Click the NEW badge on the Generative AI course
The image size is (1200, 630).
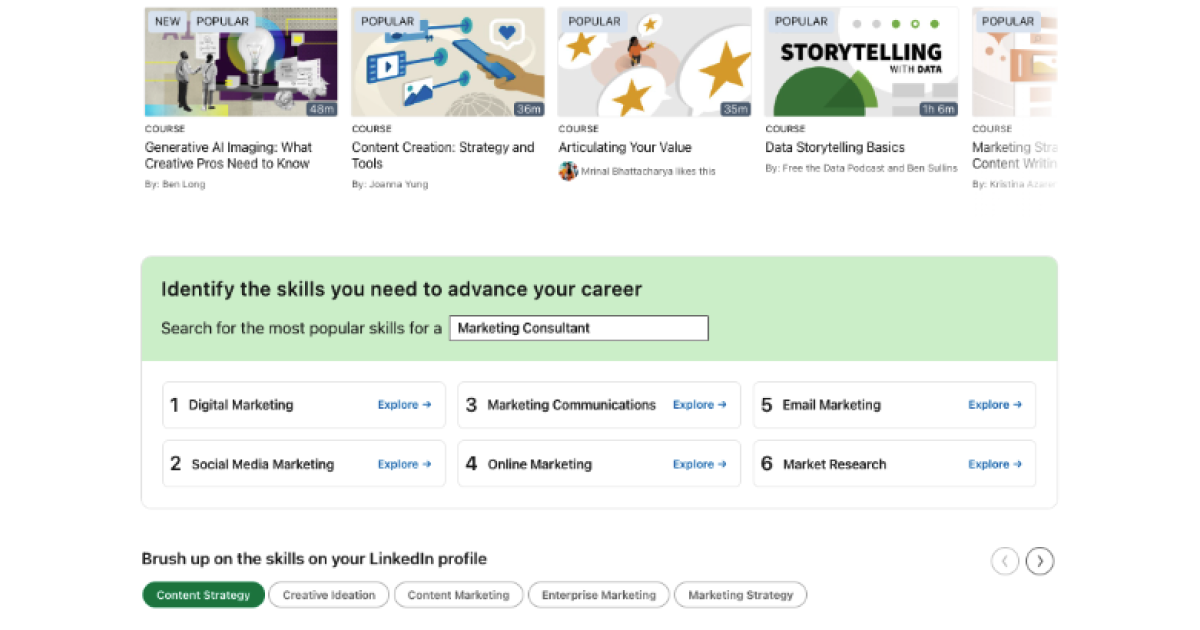tap(167, 20)
